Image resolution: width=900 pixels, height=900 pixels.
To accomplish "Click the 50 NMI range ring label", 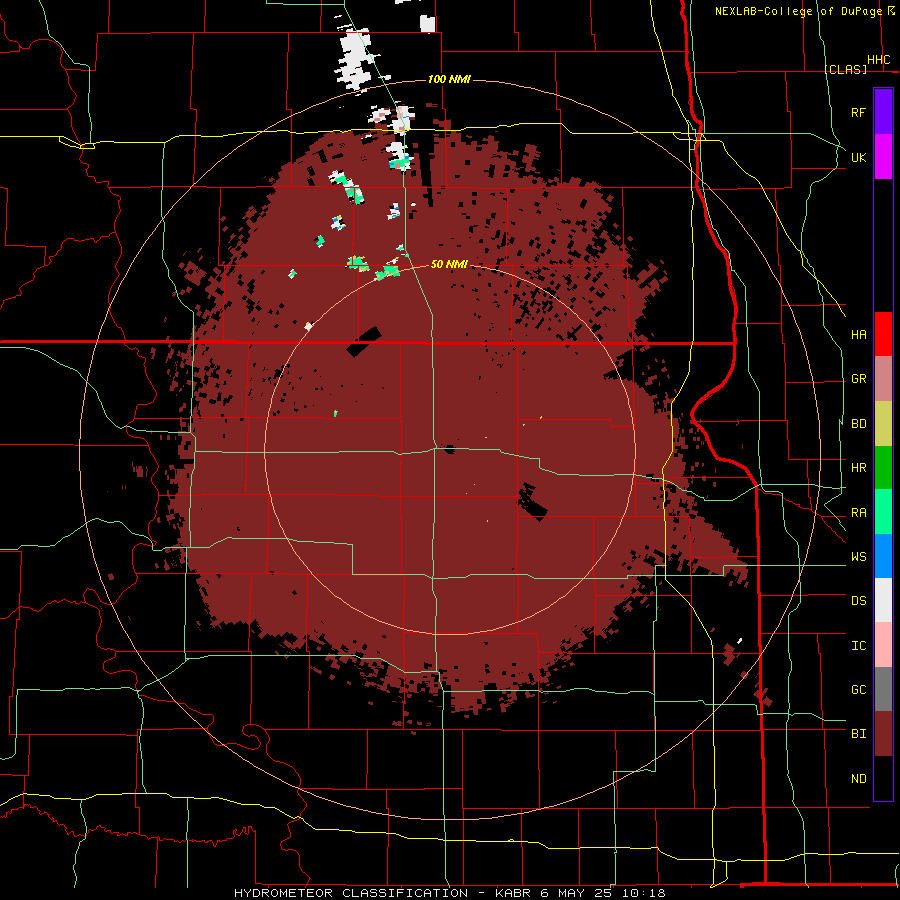I will 449,264.
